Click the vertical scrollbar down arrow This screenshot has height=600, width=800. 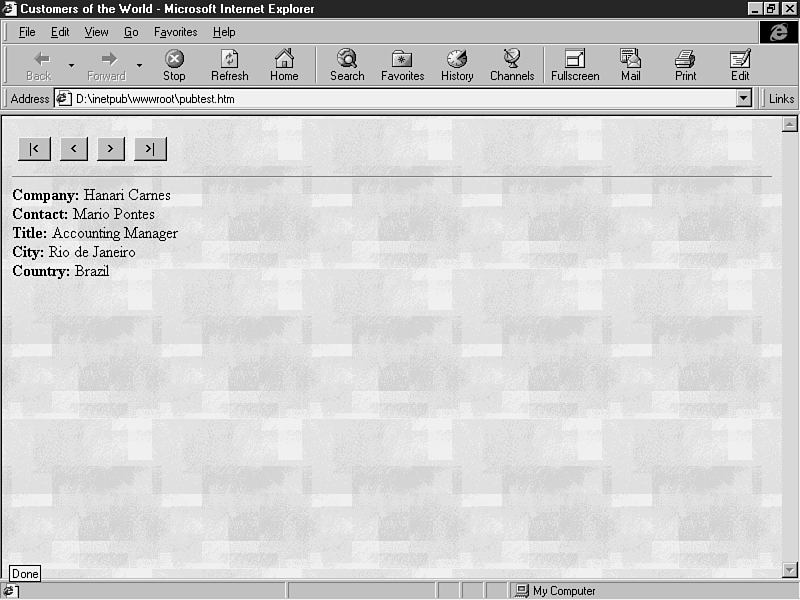tap(789, 570)
